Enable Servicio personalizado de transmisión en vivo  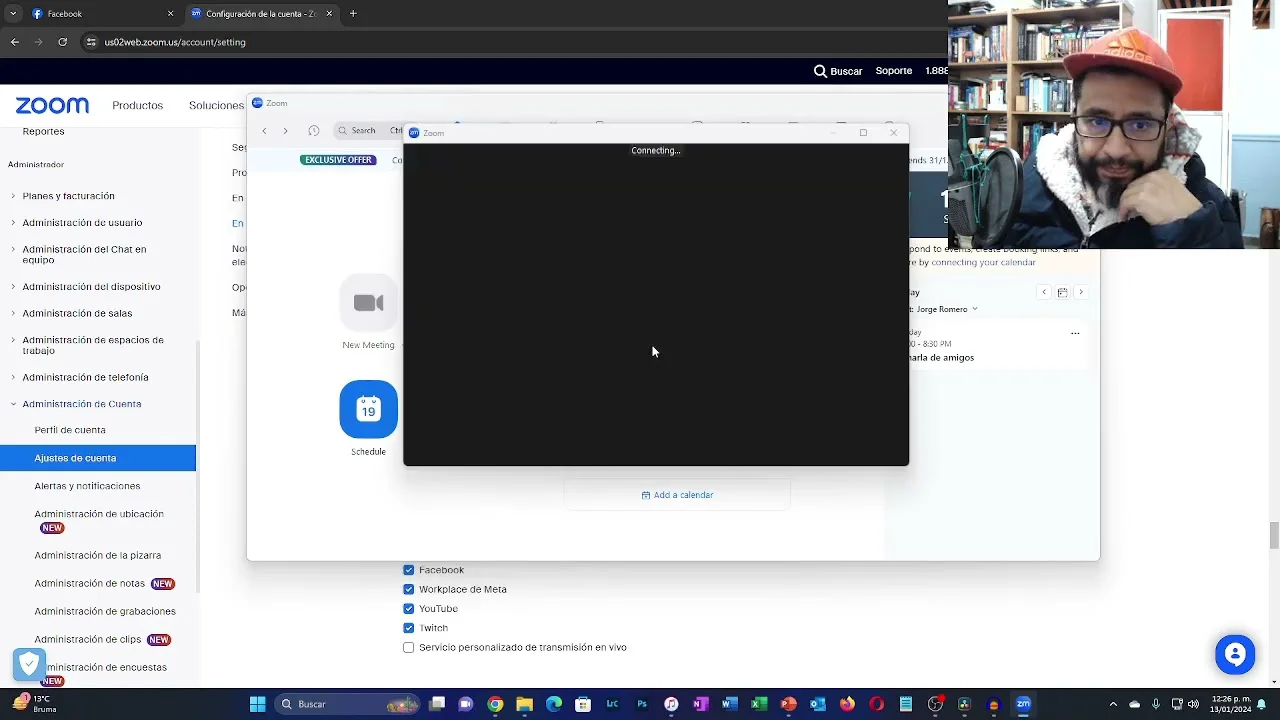pos(409,648)
